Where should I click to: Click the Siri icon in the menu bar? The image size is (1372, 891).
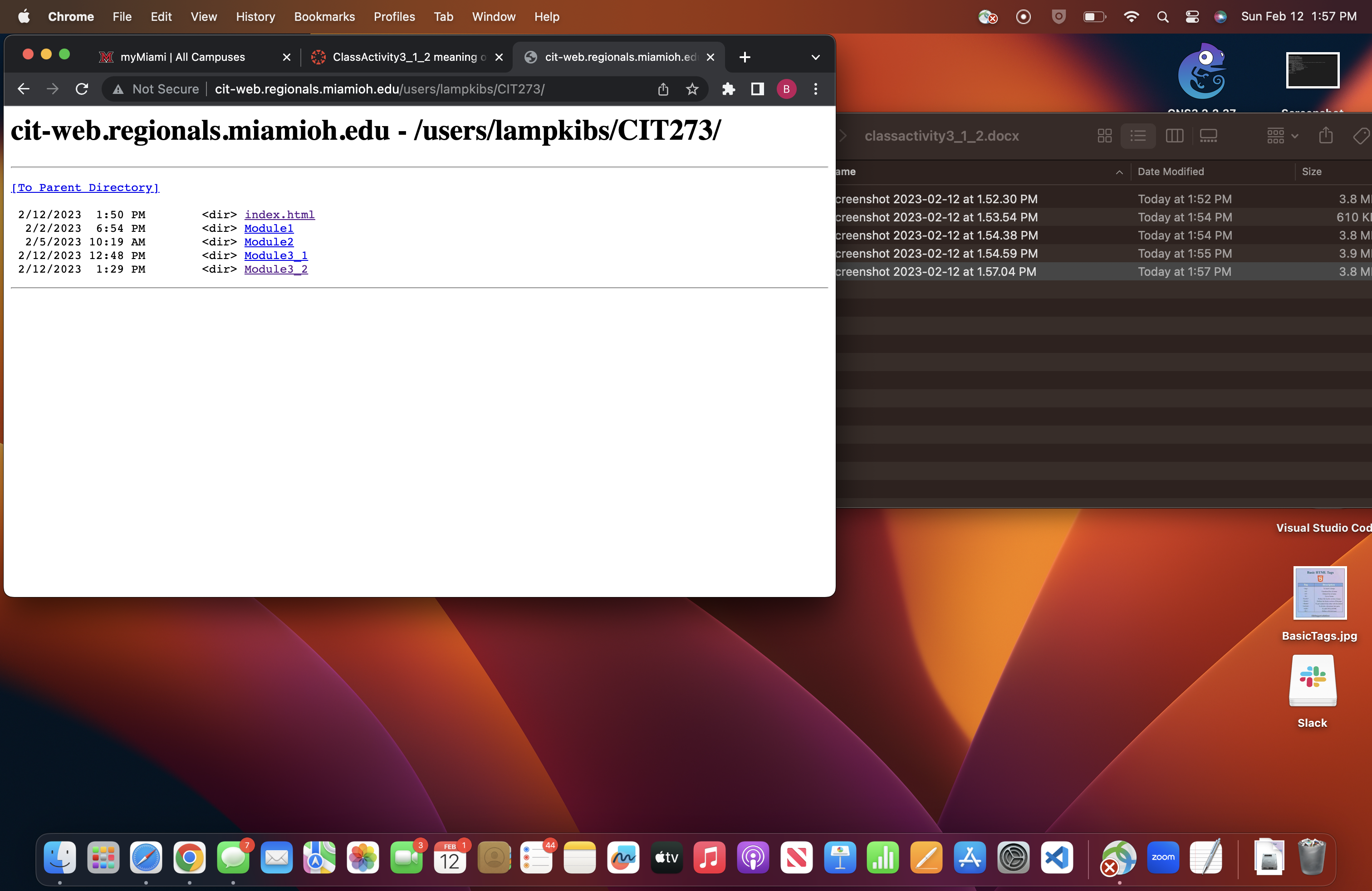pos(1220,17)
